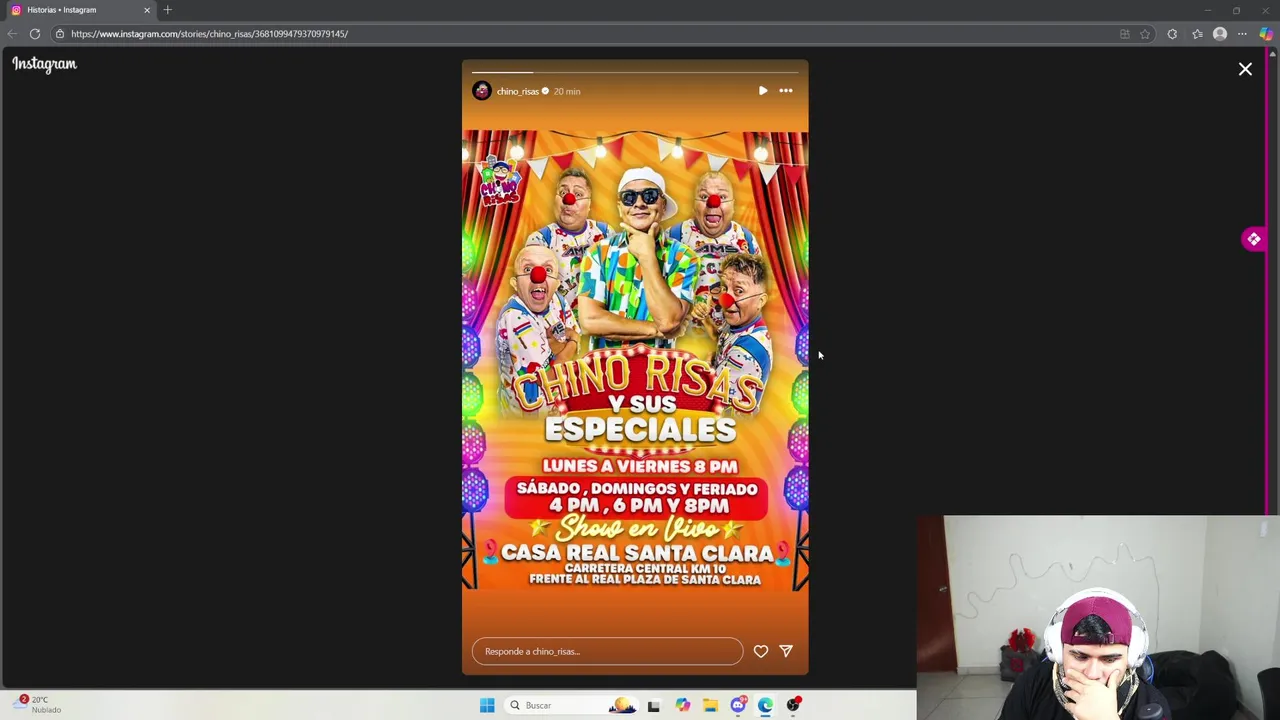Viewport: 1280px width, 720px height.
Task: Open the weather widget showing 20°C
Action: pyautogui.click(x=38, y=704)
